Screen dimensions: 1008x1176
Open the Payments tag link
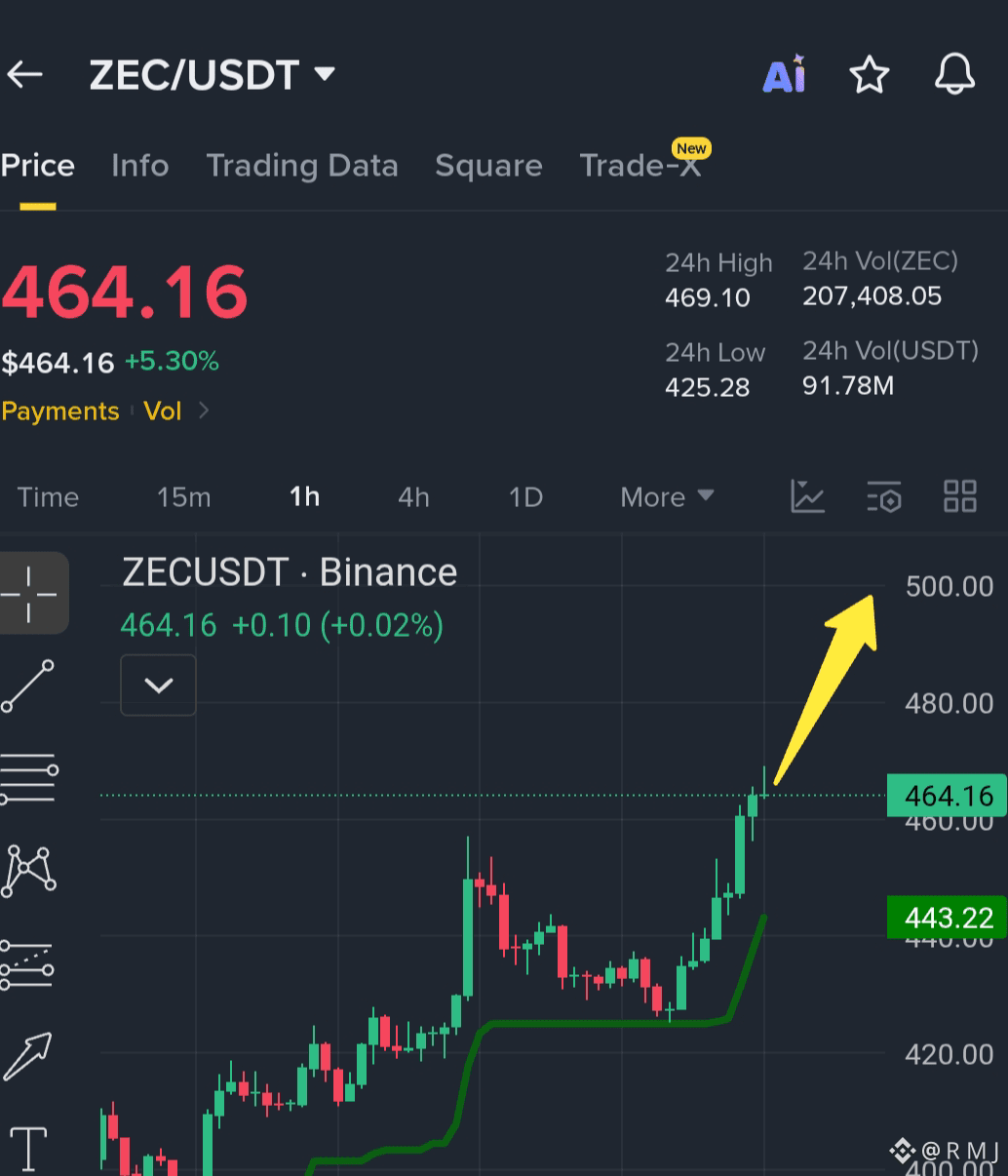(x=60, y=412)
